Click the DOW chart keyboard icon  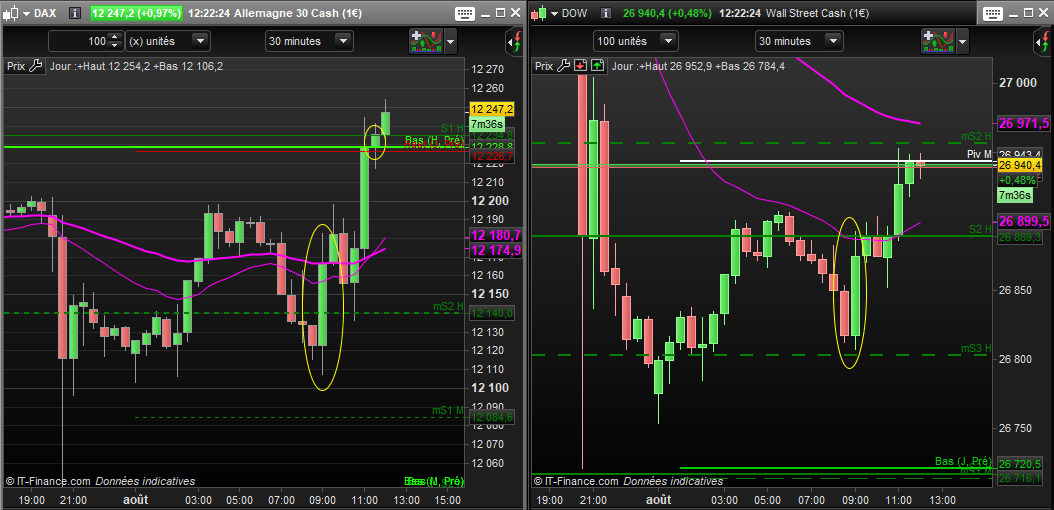(993, 12)
